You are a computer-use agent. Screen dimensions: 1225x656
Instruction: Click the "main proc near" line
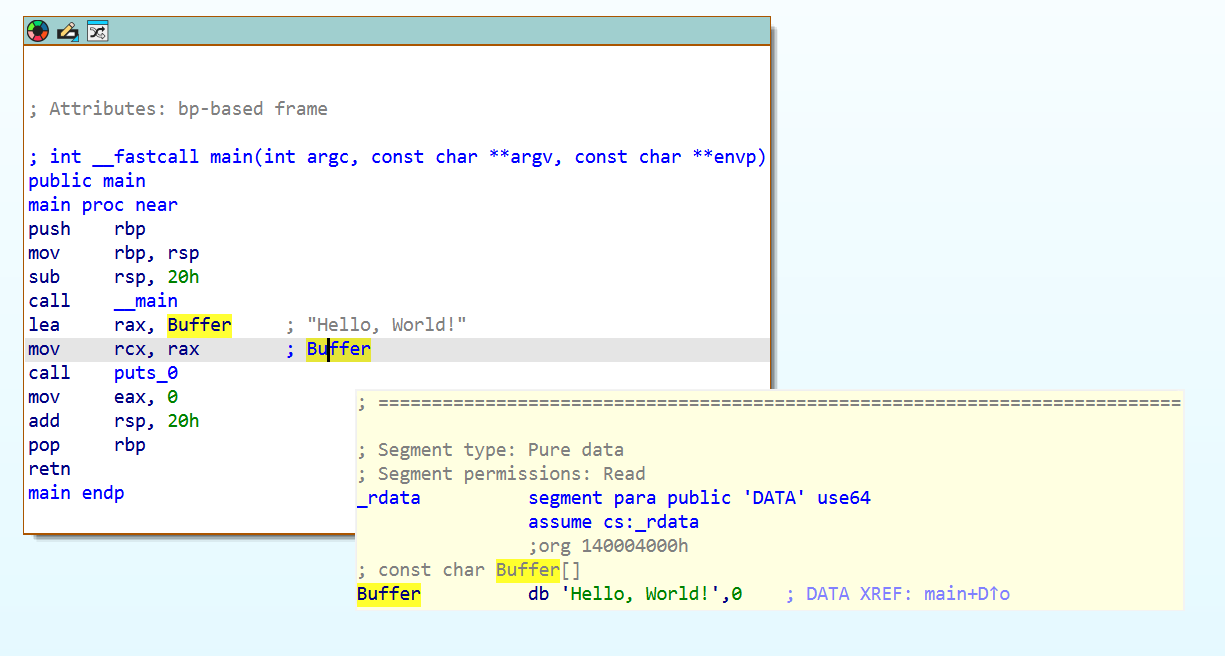103,205
